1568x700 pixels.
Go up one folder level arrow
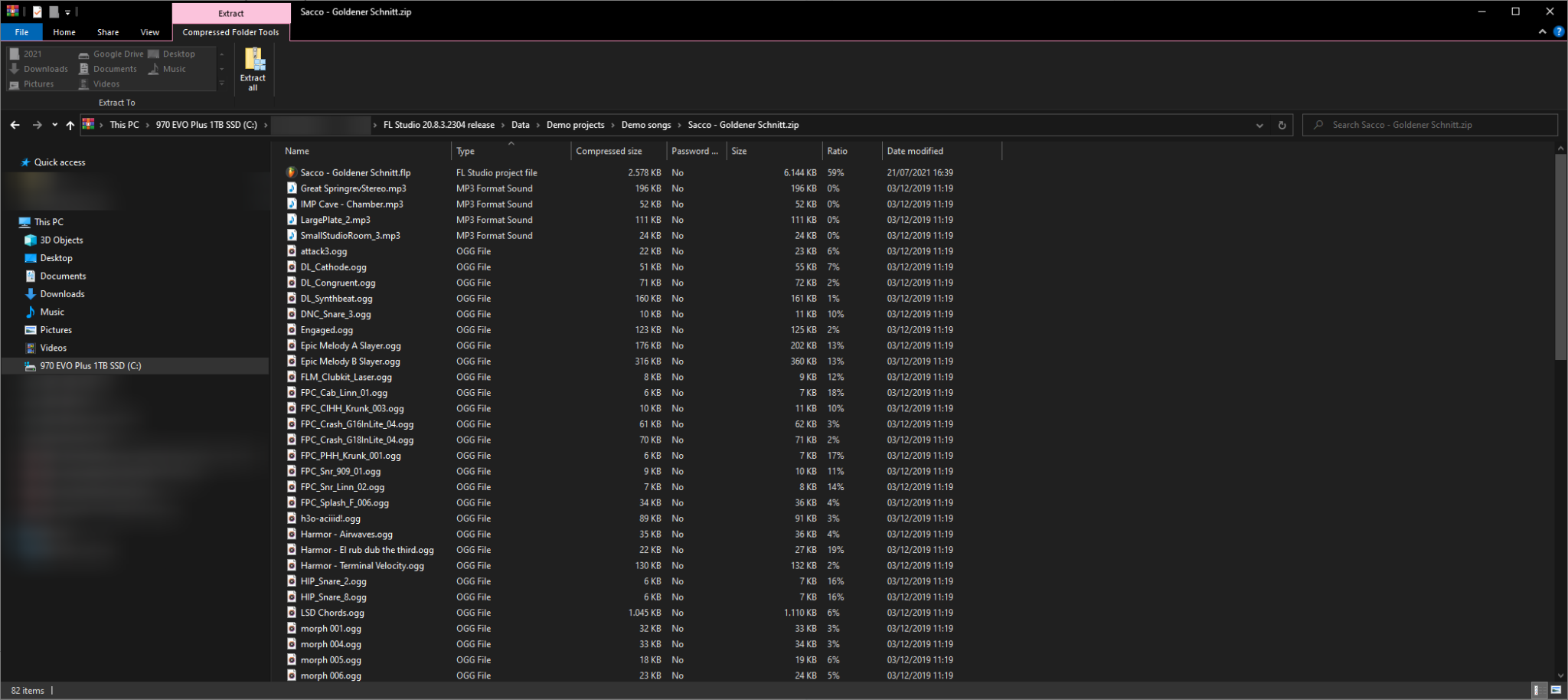[70, 125]
